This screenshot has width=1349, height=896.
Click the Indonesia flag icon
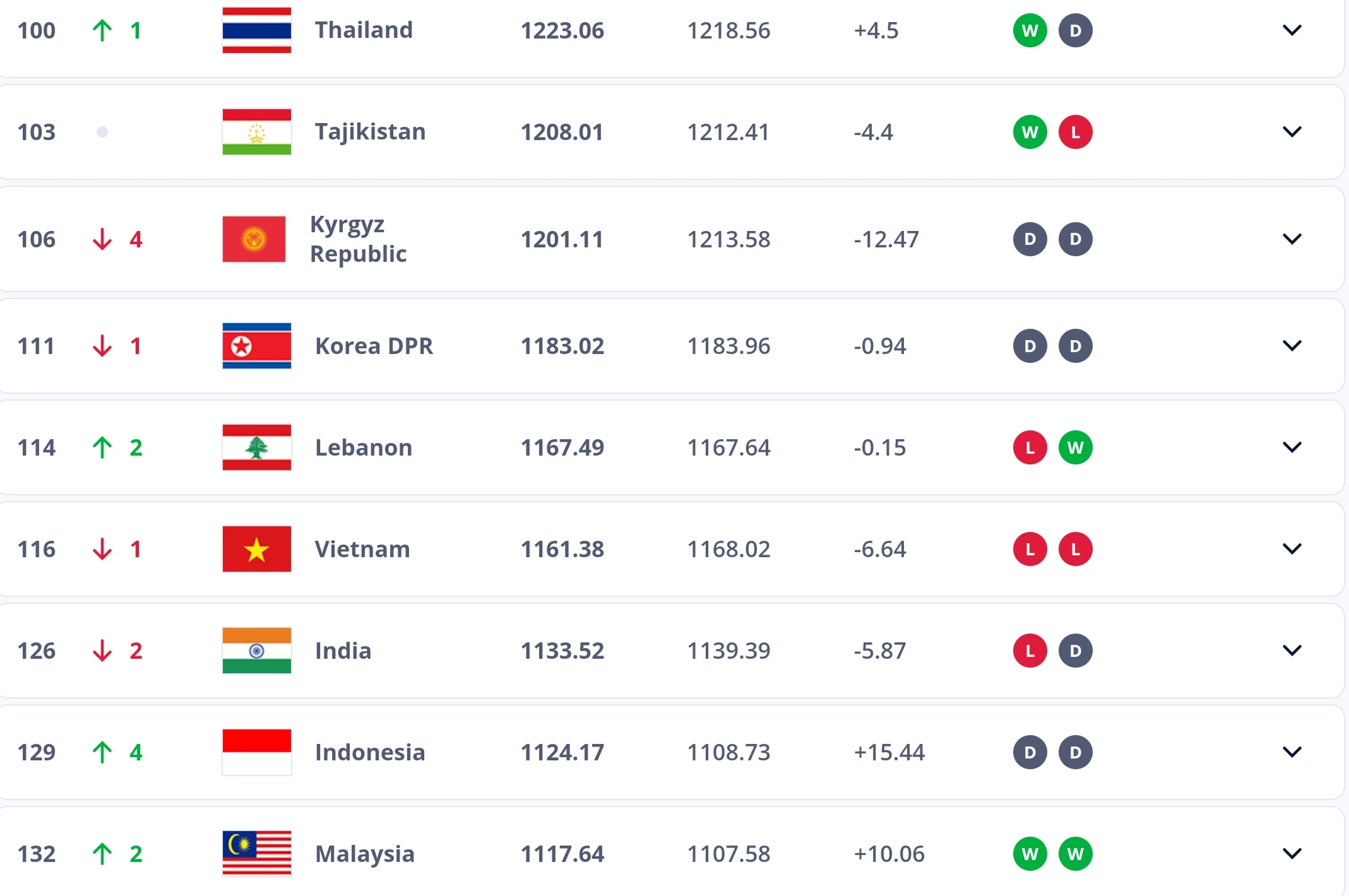[257, 752]
